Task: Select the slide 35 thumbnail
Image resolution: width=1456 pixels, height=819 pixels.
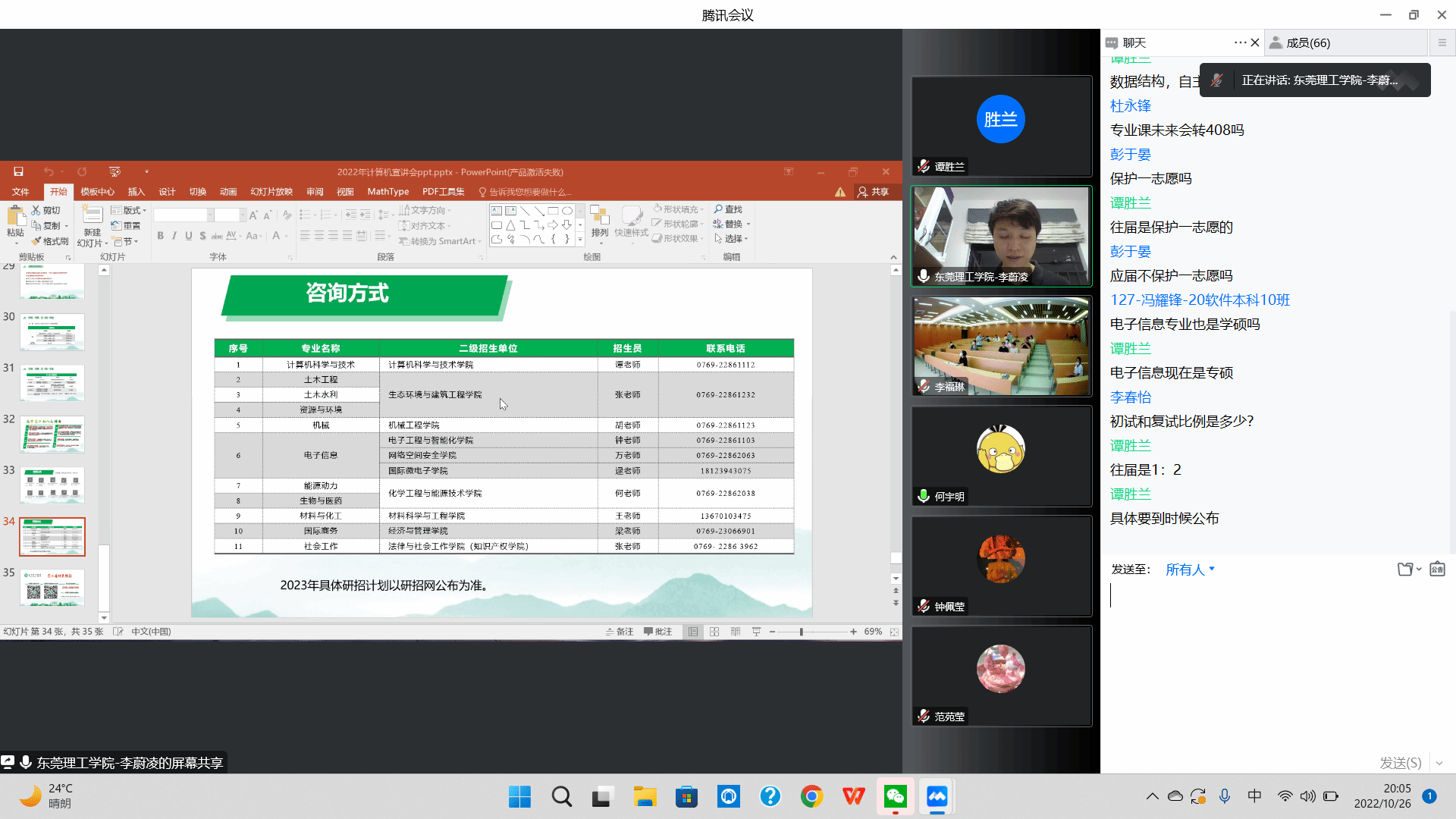Action: click(x=52, y=588)
